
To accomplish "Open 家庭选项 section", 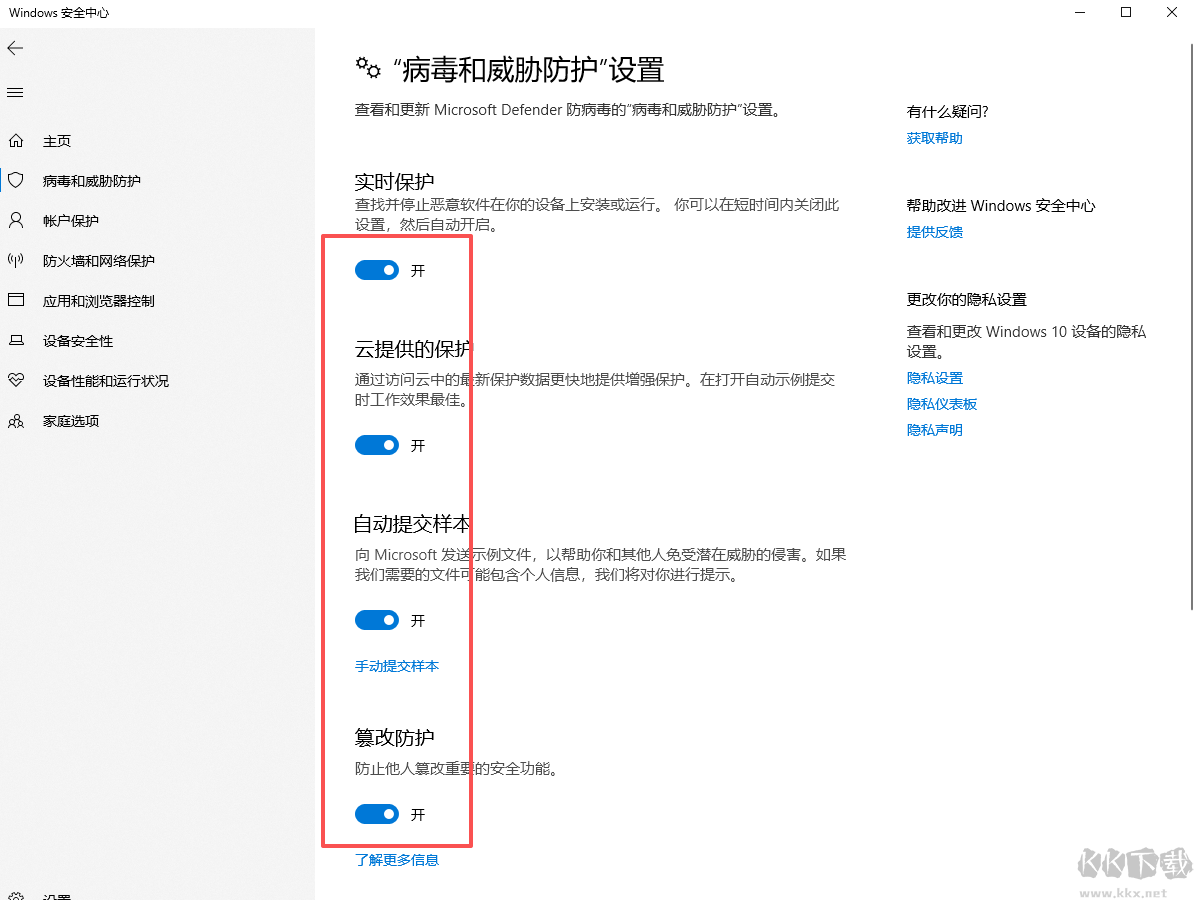I will pyautogui.click(x=71, y=421).
